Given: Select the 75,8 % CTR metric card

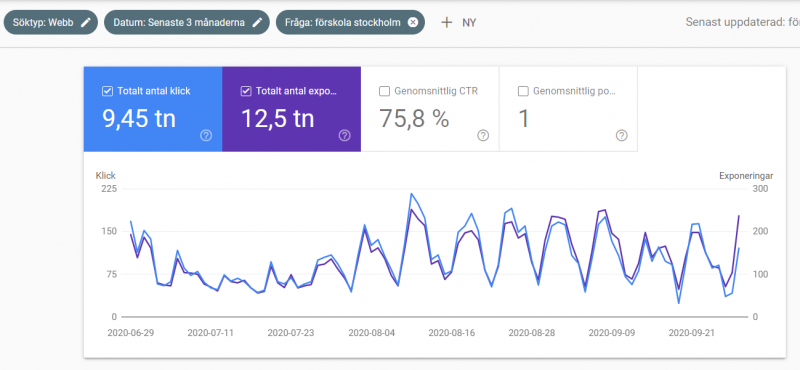Looking at the screenshot, I should click(430, 109).
